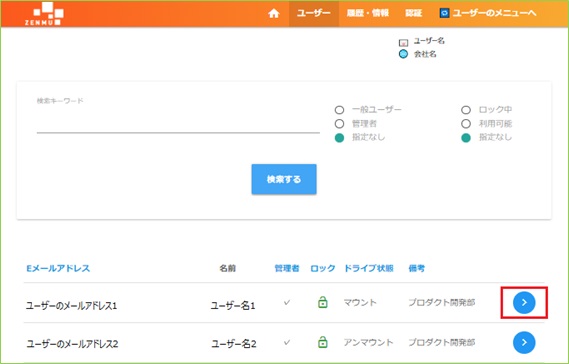Click the 管理者 checkmark for ユーザー名1
The width and height of the screenshot is (569, 364).
287,302
